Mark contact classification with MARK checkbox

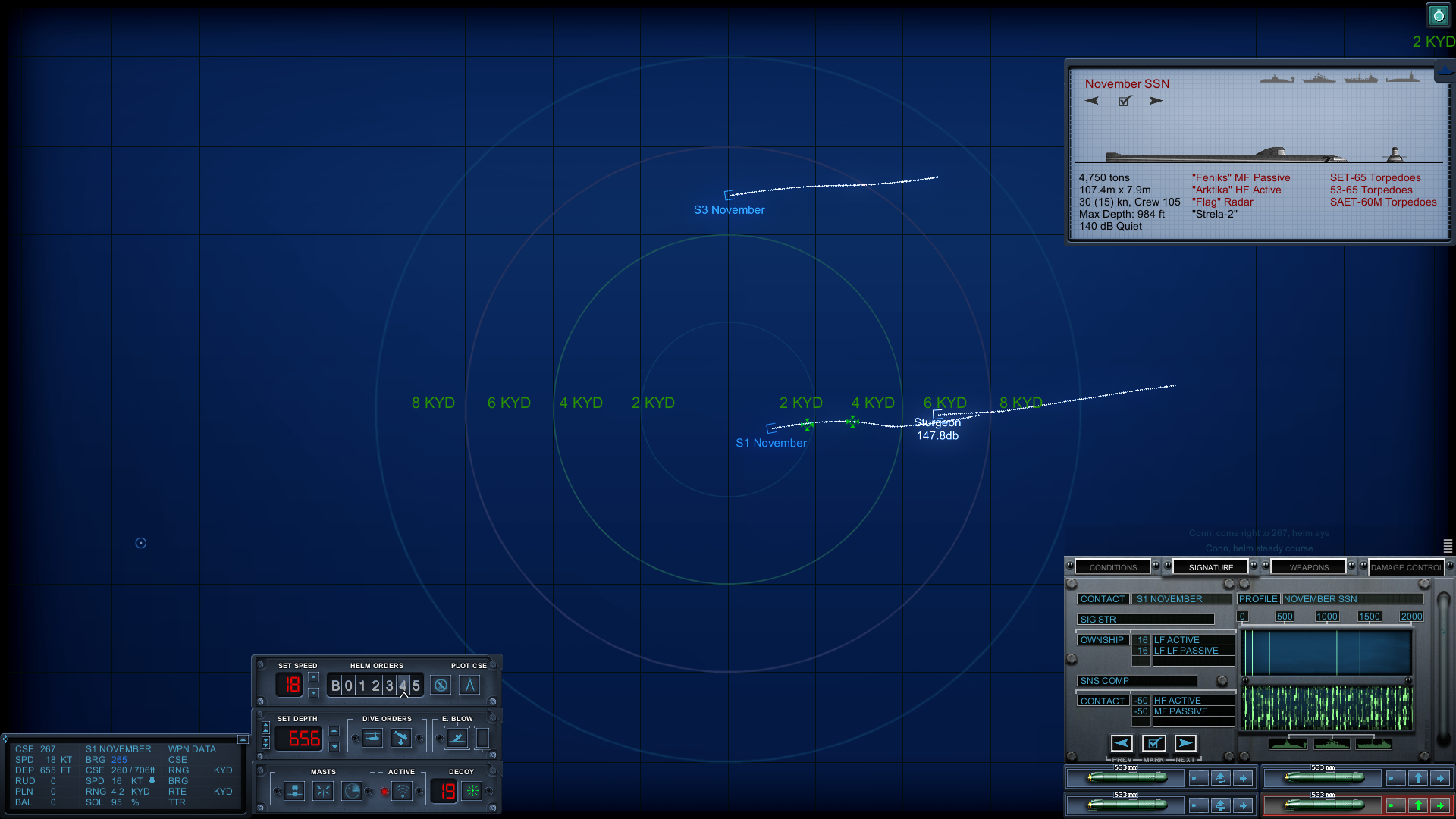pos(1153,743)
